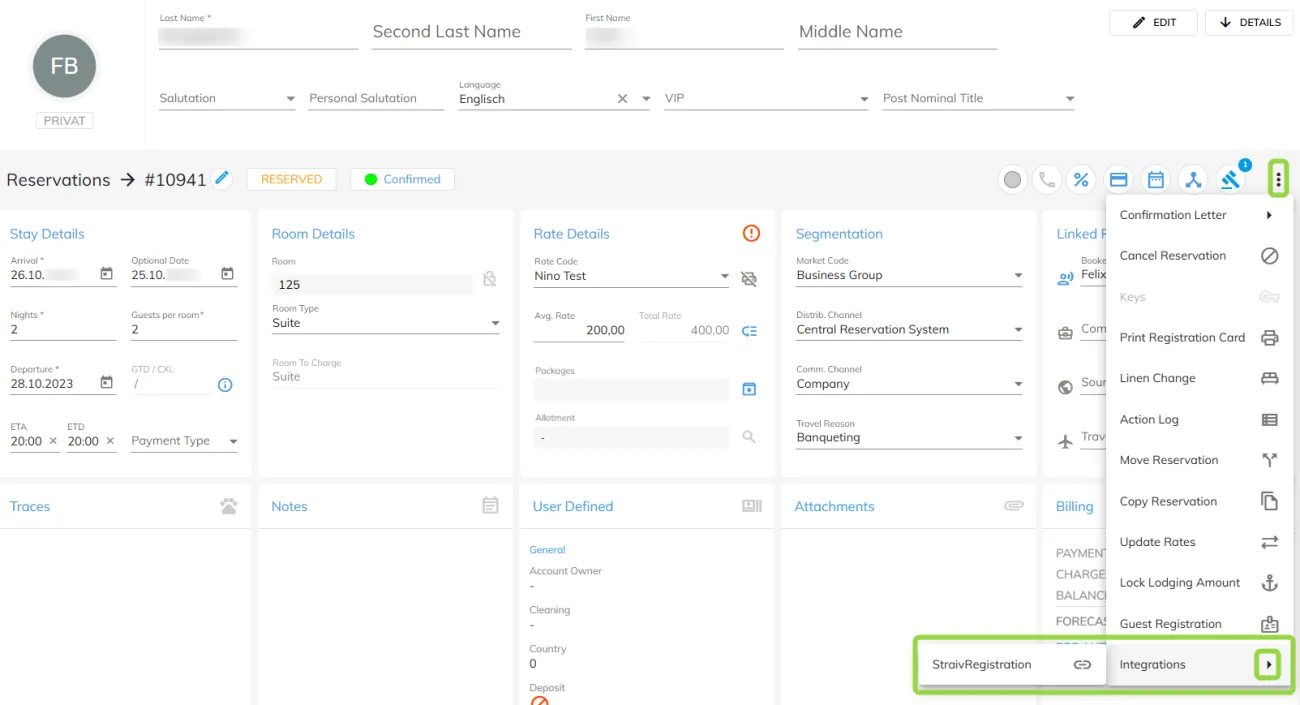
Task: Click the paw icon on the Traces panel
Action: pyautogui.click(x=229, y=506)
